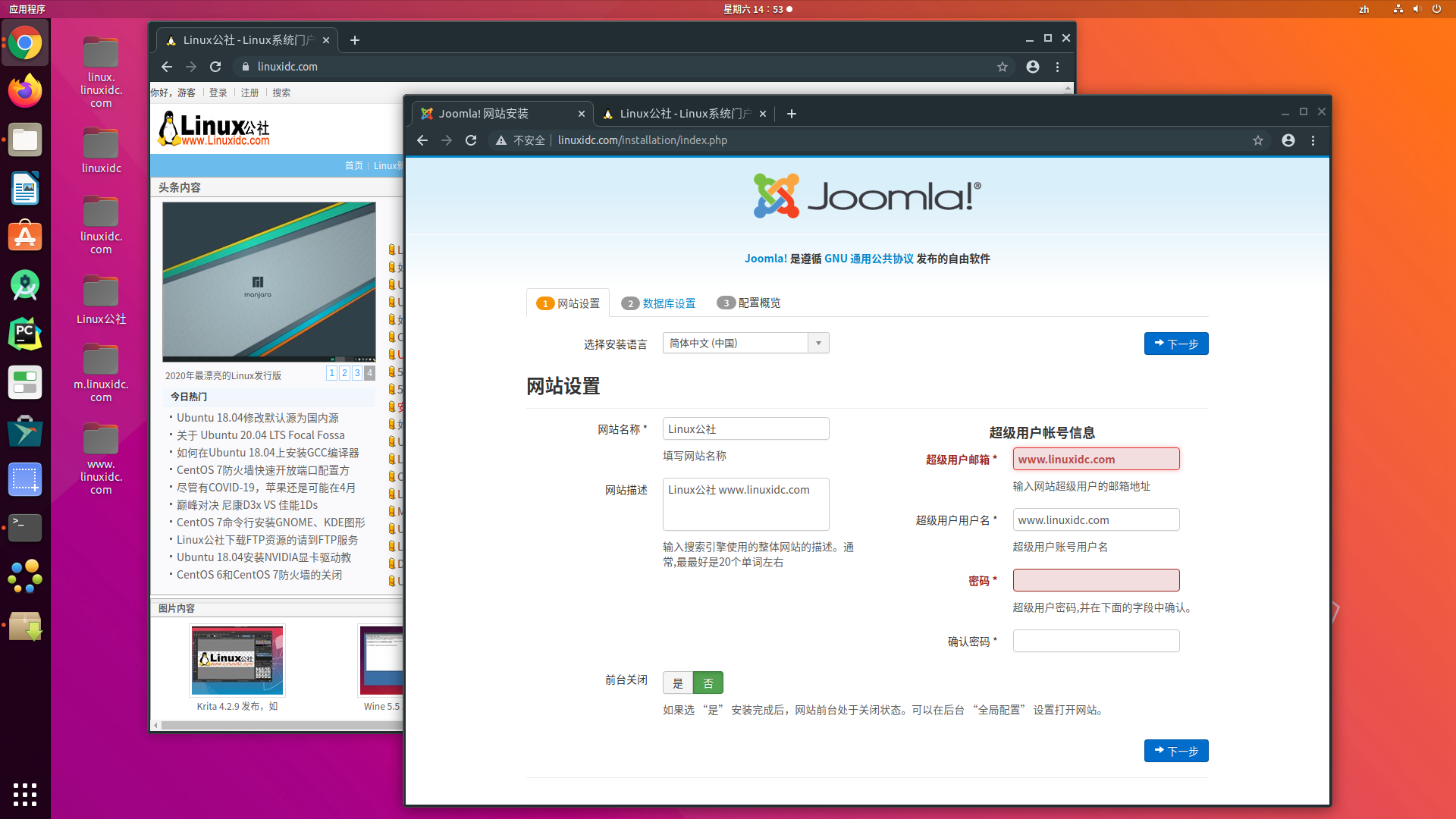1456x819 pixels.
Task: Open Terminal from the dock
Action: coord(25,527)
